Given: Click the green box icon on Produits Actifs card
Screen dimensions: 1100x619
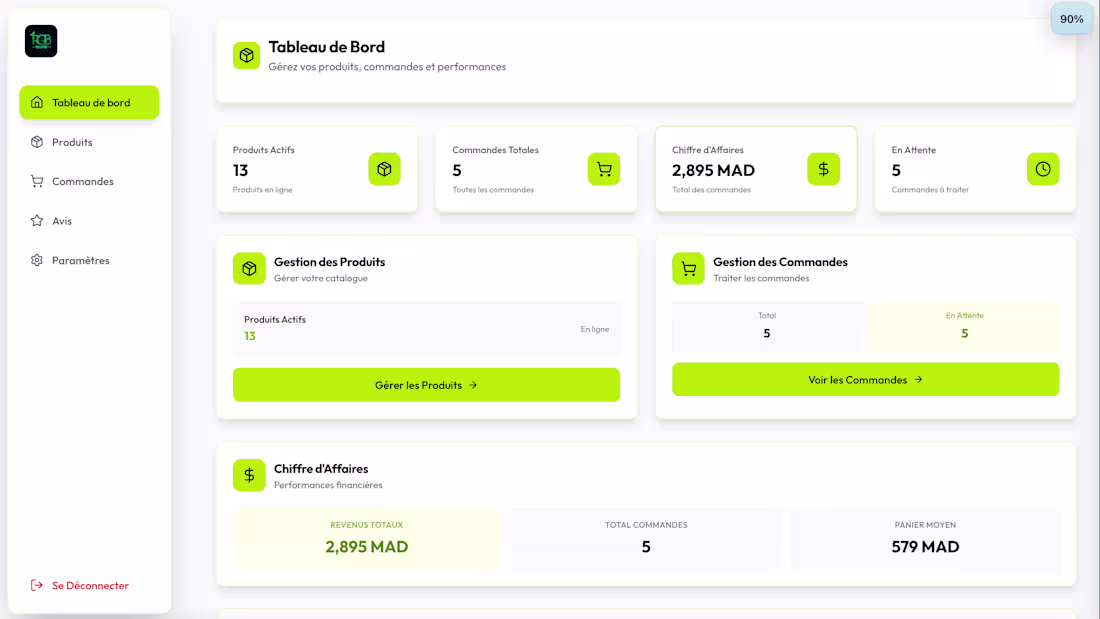Looking at the screenshot, I should click(x=385, y=169).
